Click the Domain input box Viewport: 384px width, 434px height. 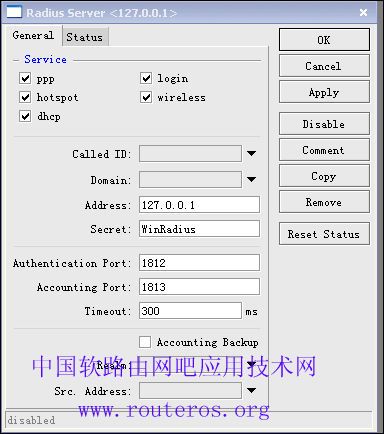tap(190, 179)
